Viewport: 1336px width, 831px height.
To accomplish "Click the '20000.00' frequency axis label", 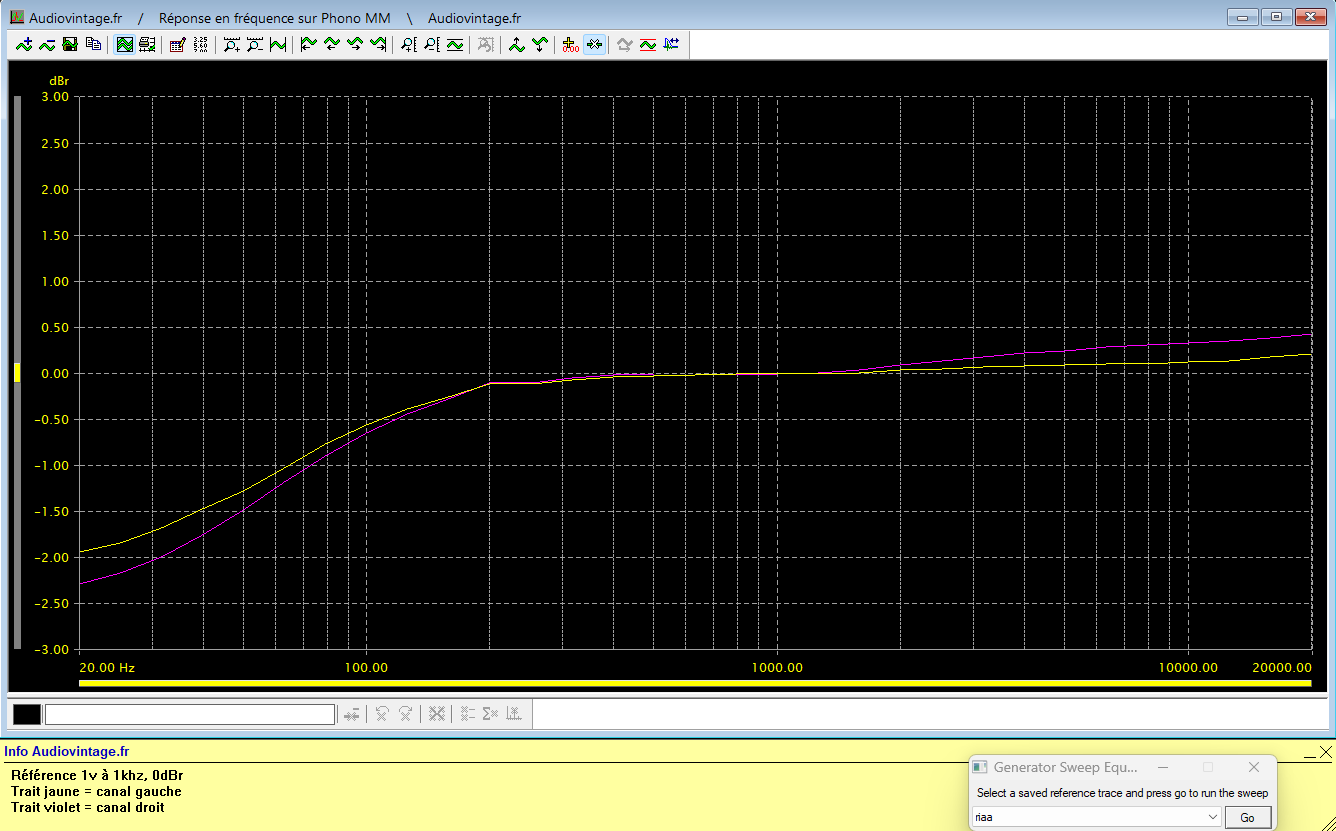I will (1280, 668).
